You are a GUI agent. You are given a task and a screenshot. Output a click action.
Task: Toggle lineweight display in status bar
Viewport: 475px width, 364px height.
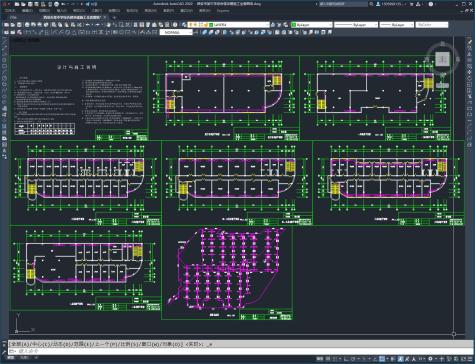tap(392, 359)
